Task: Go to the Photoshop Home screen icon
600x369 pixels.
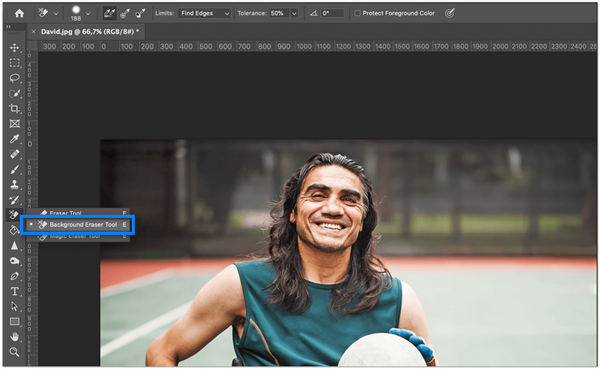Action: pos(19,13)
